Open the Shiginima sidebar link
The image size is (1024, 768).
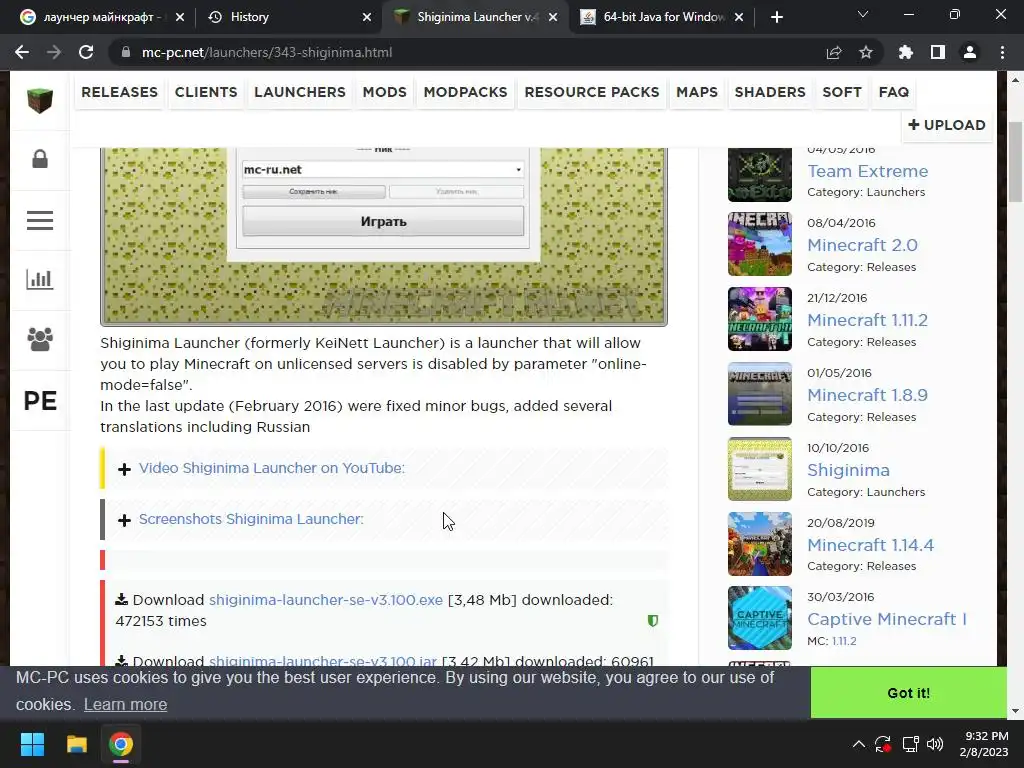tap(848, 470)
